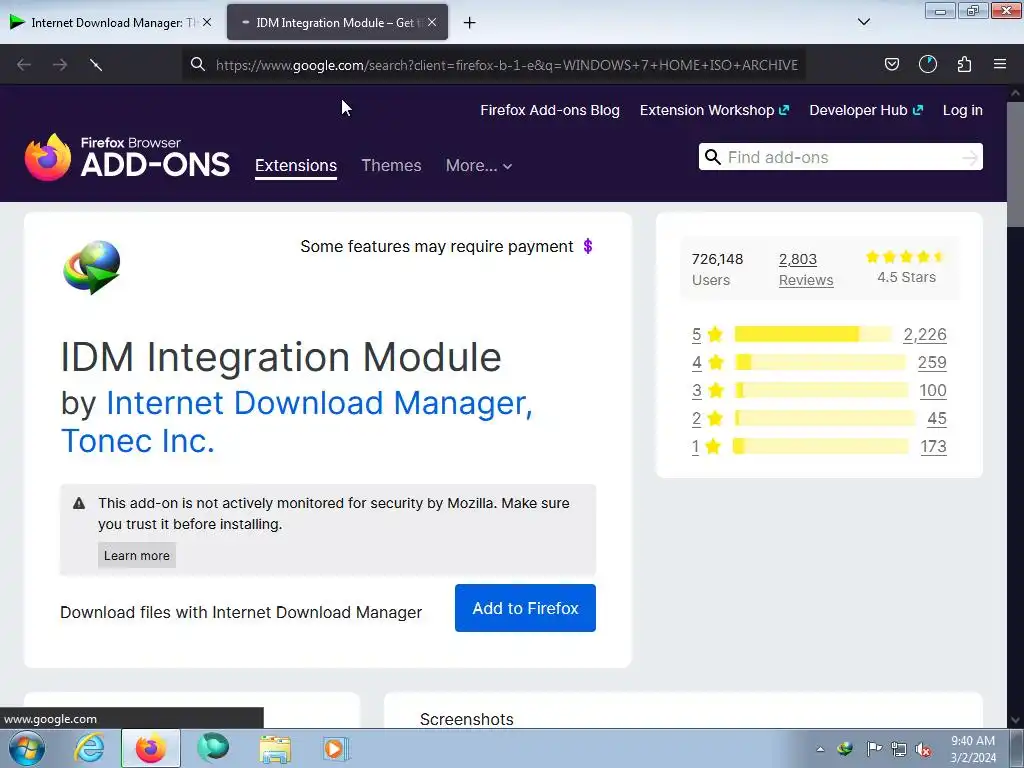
Task: Click the search submit arrow in Find add-ons
Action: click(x=970, y=157)
